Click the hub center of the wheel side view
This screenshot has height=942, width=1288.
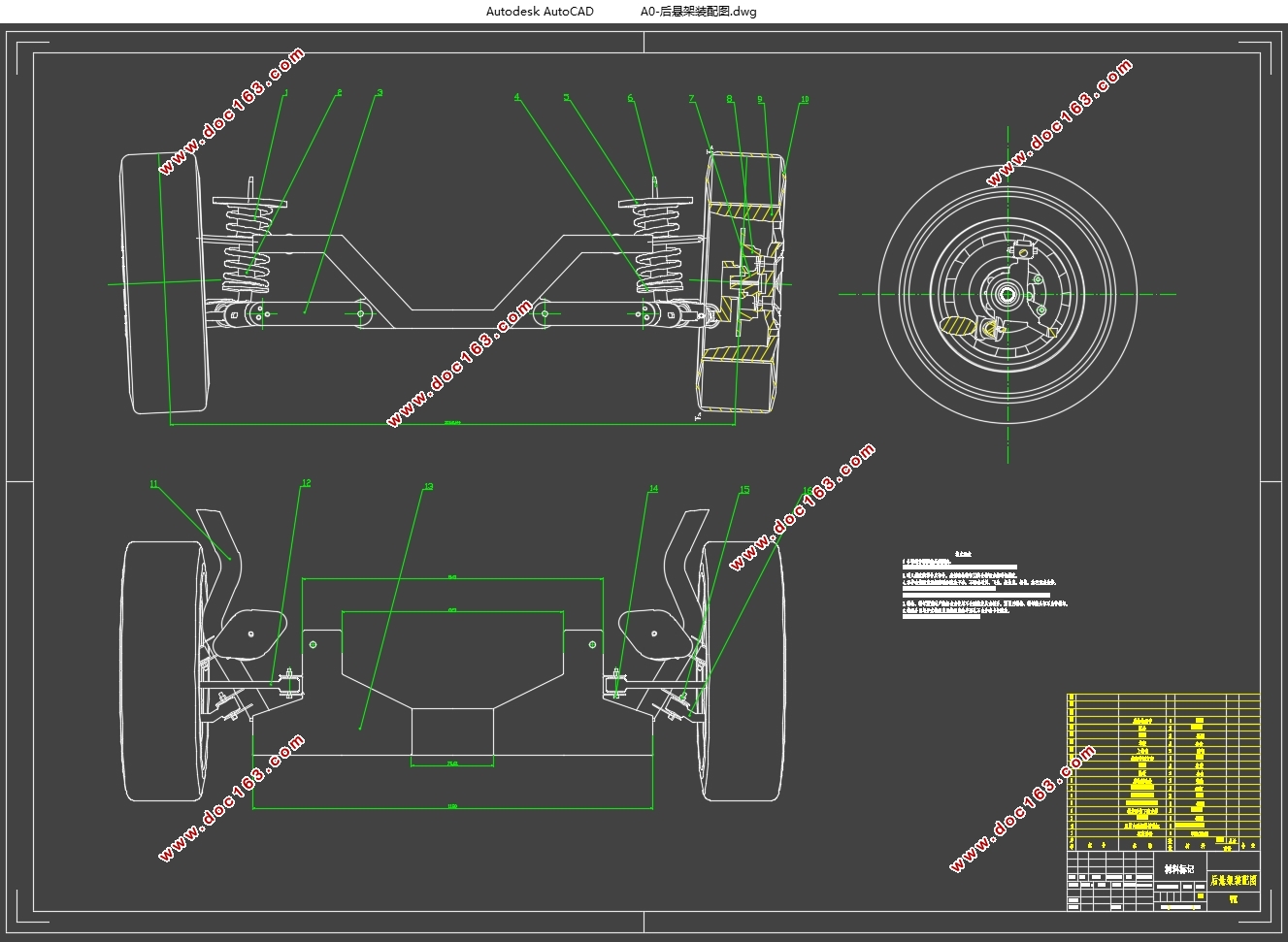pos(1007,294)
